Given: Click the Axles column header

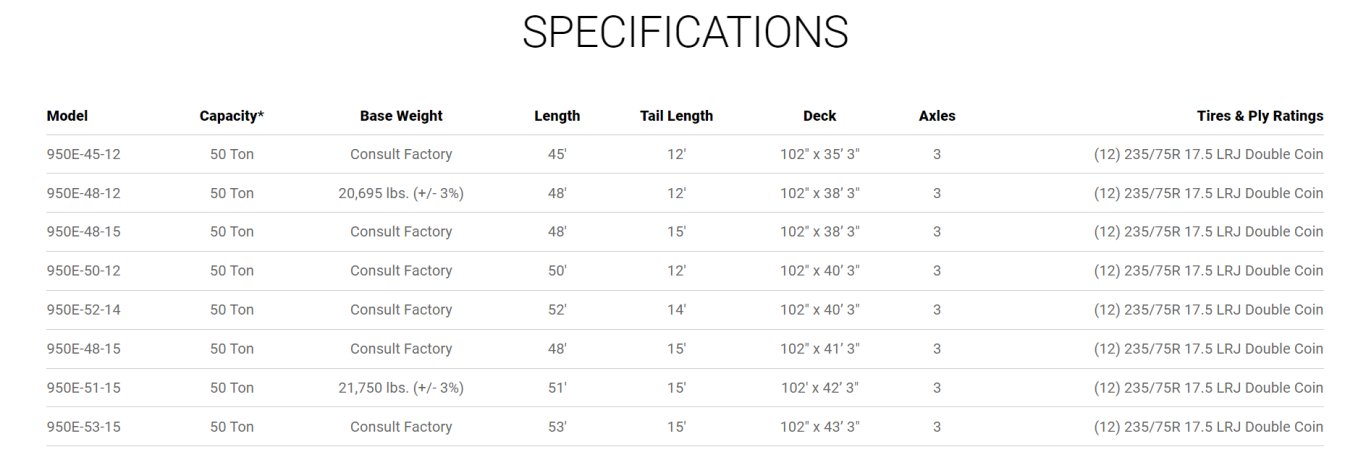Looking at the screenshot, I should coord(936,116).
